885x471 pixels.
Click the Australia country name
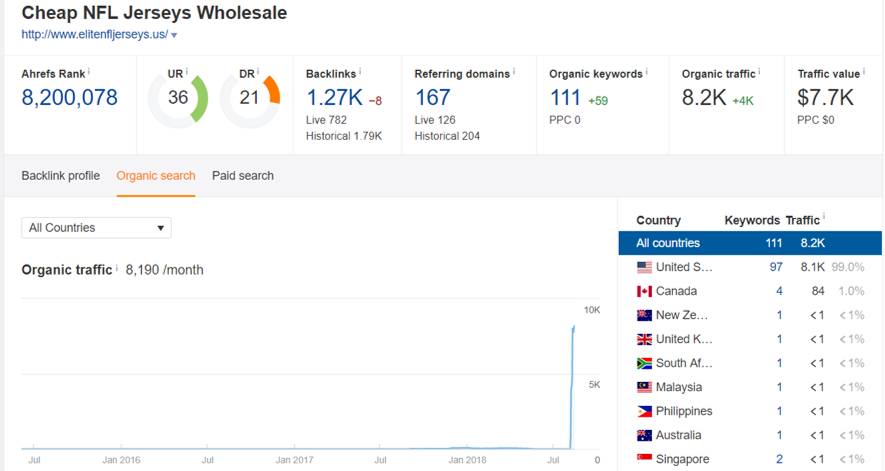[x=678, y=435]
